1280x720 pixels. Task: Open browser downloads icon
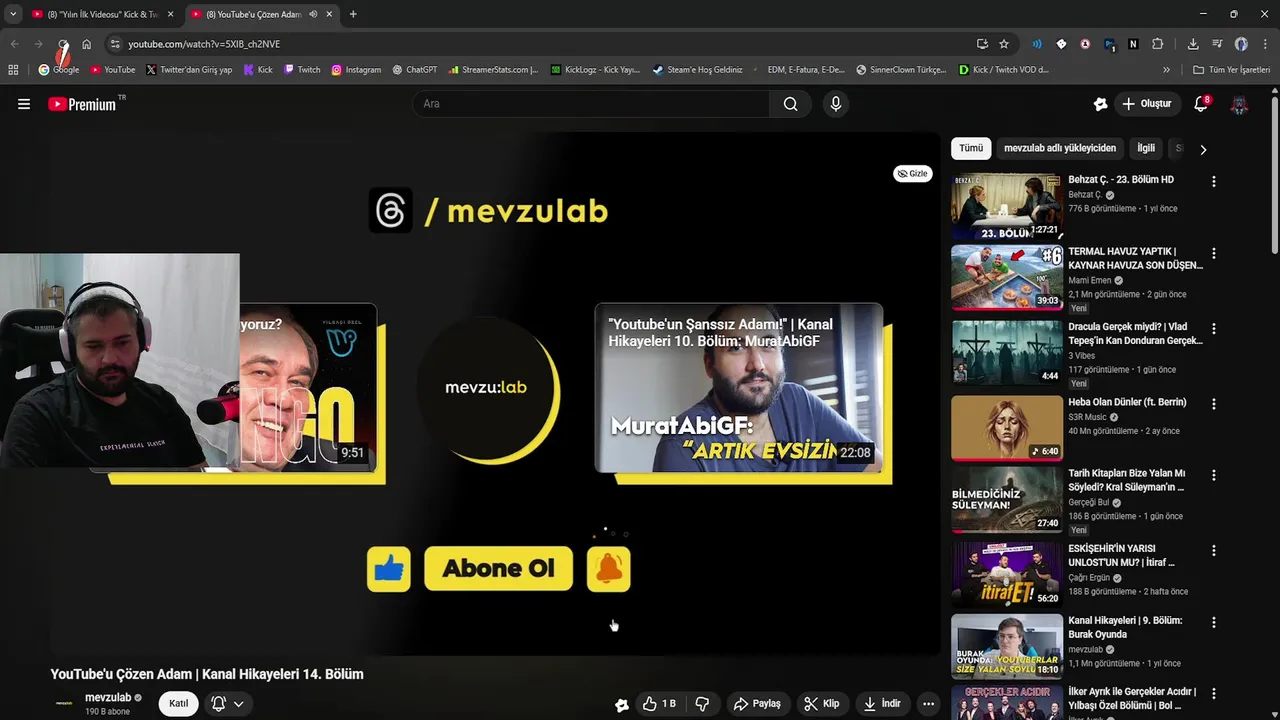1193,44
